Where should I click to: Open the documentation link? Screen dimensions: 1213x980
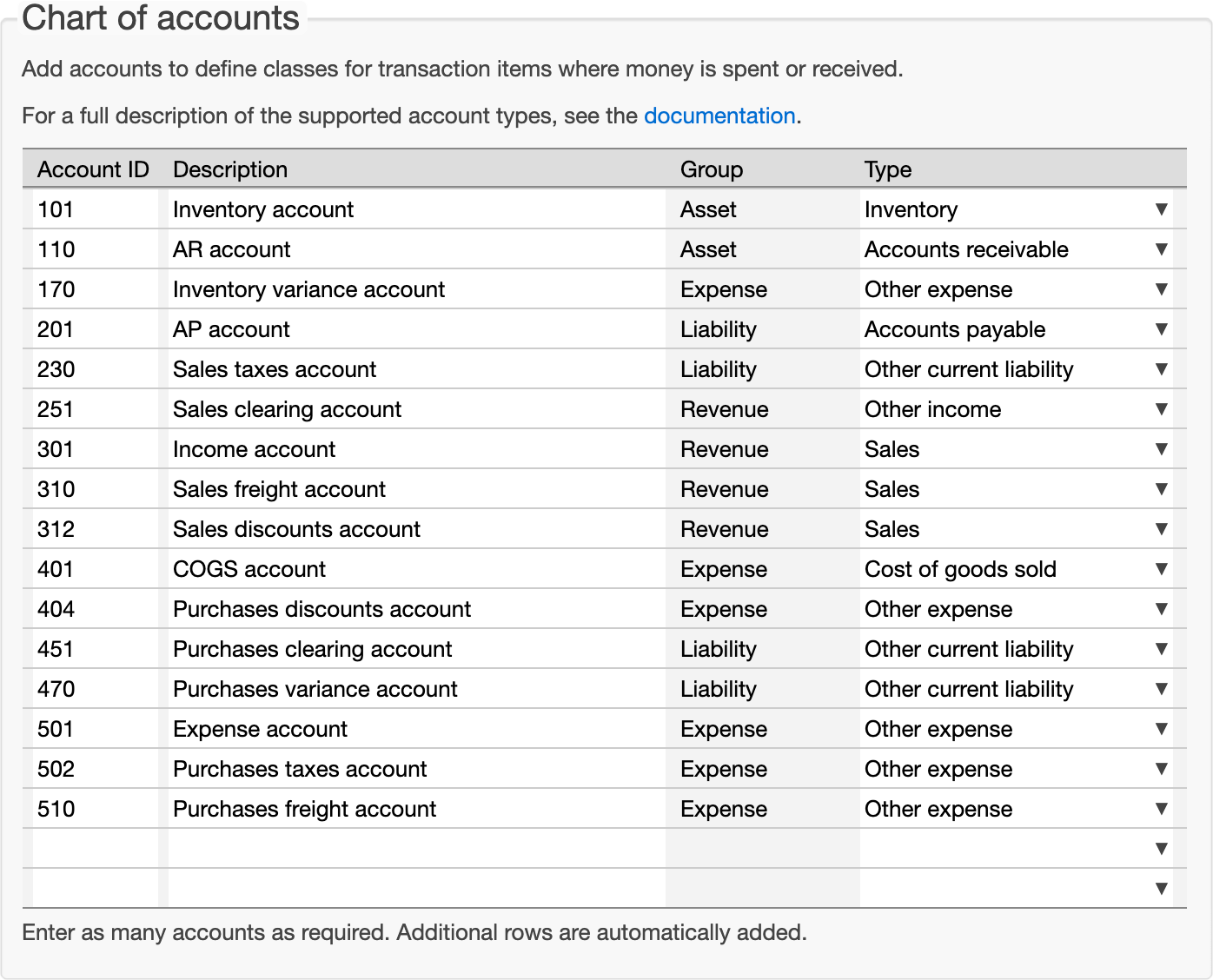[719, 116]
